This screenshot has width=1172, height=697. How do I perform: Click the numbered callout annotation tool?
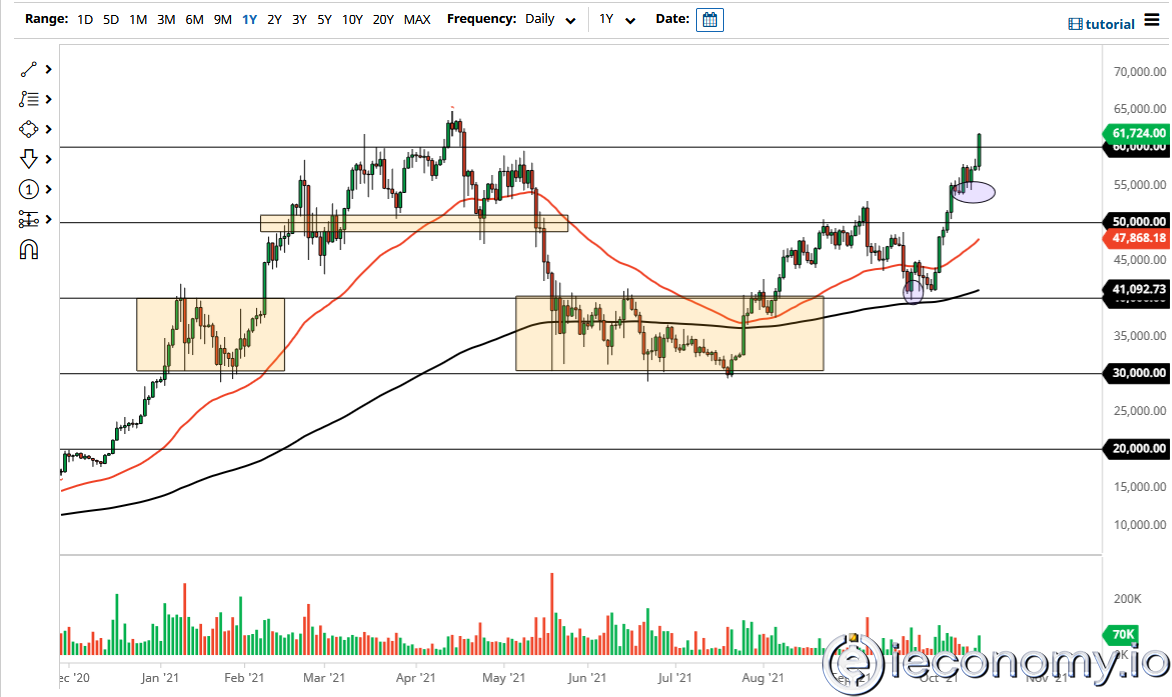click(x=28, y=189)
